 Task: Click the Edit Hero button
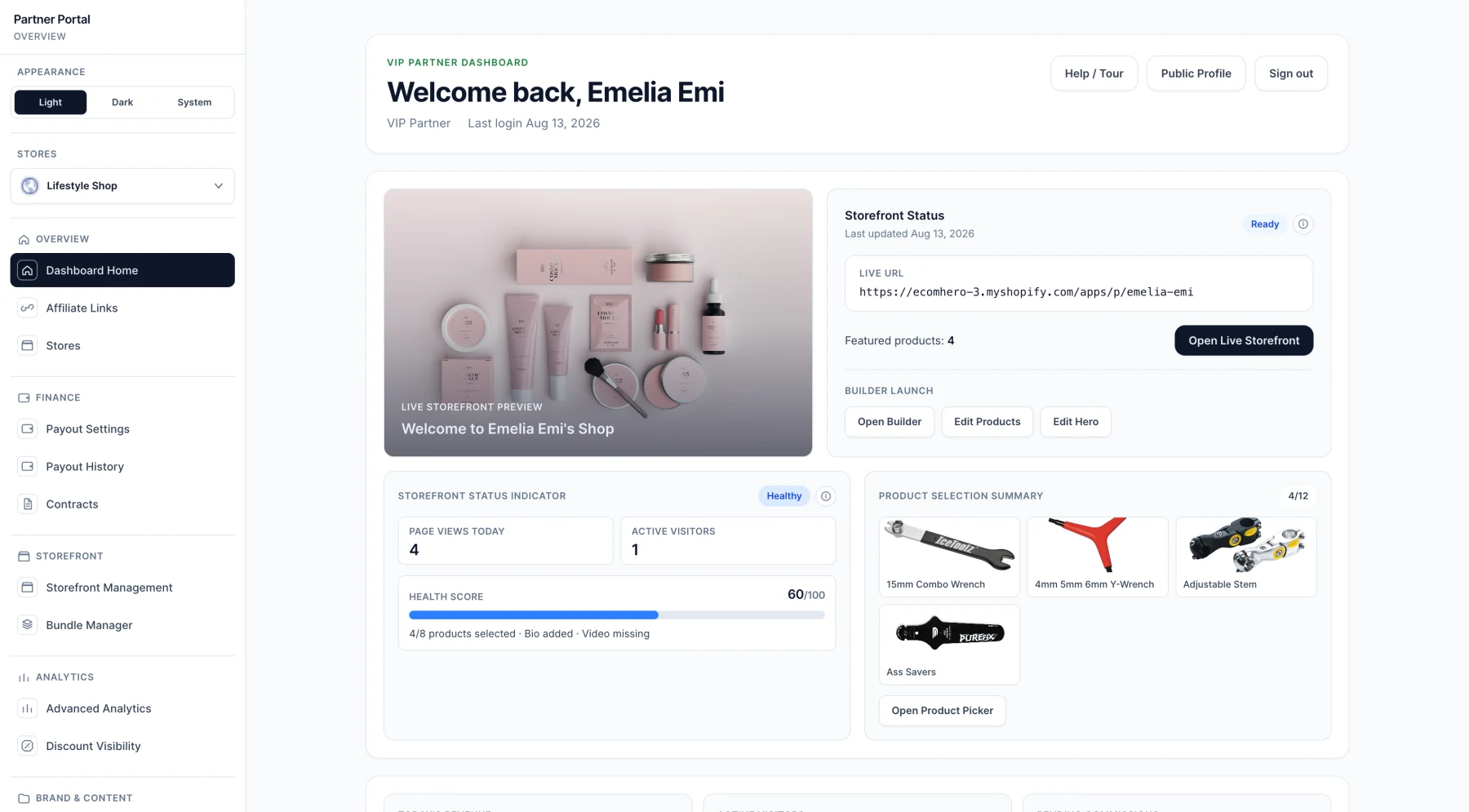tap(1076, 422)
